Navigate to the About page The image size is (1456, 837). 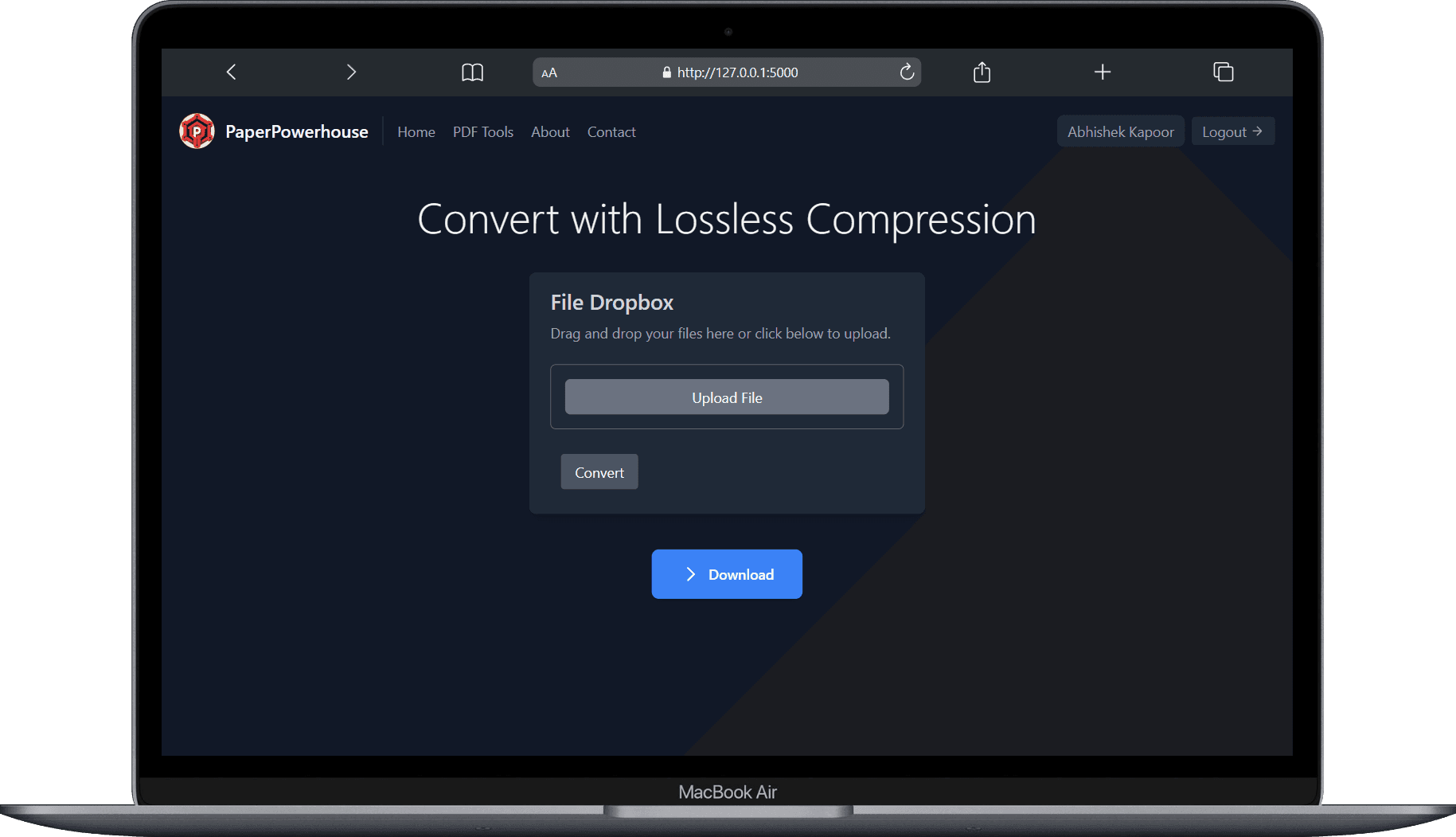550,132
